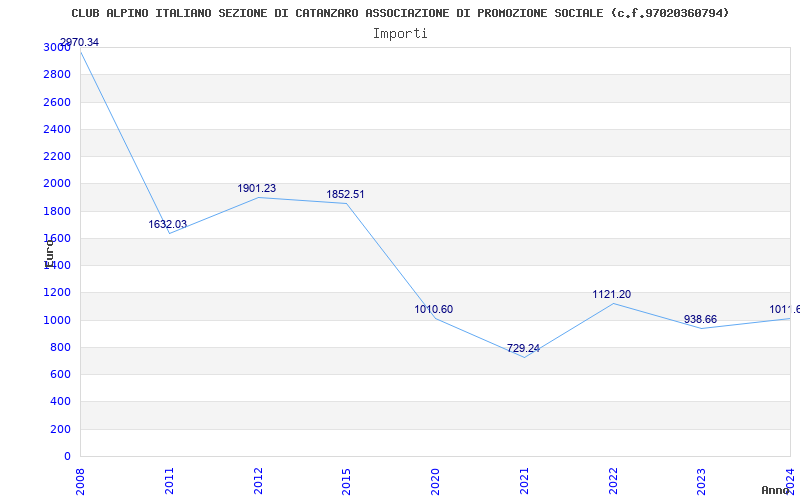Click the x-axis year 2021
The image size is (800, 500).
click(x=524, y=481)
